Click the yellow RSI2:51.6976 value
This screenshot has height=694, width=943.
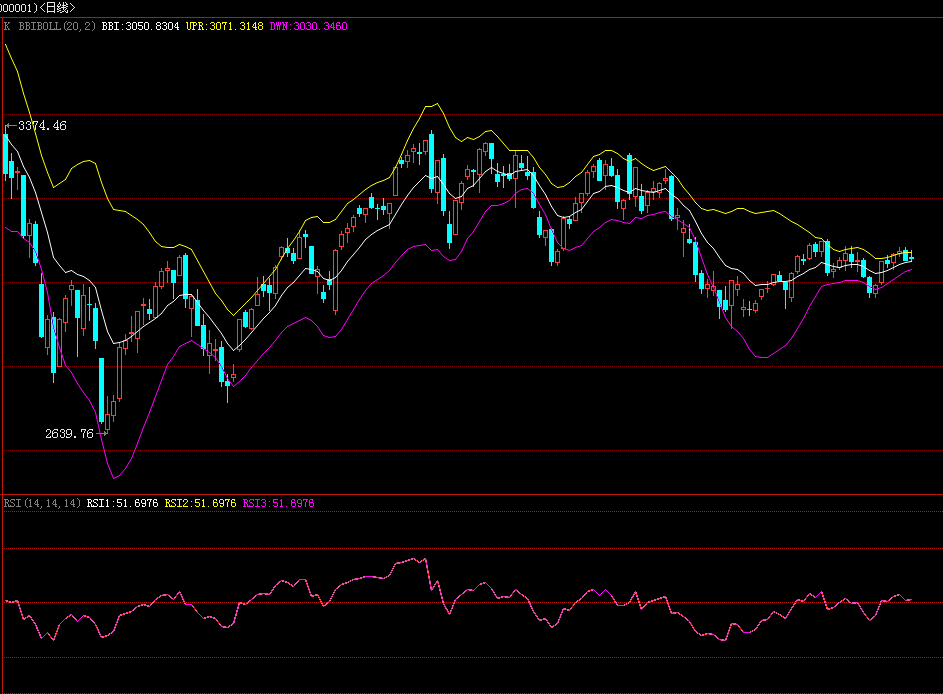click(x=200, y=503)
